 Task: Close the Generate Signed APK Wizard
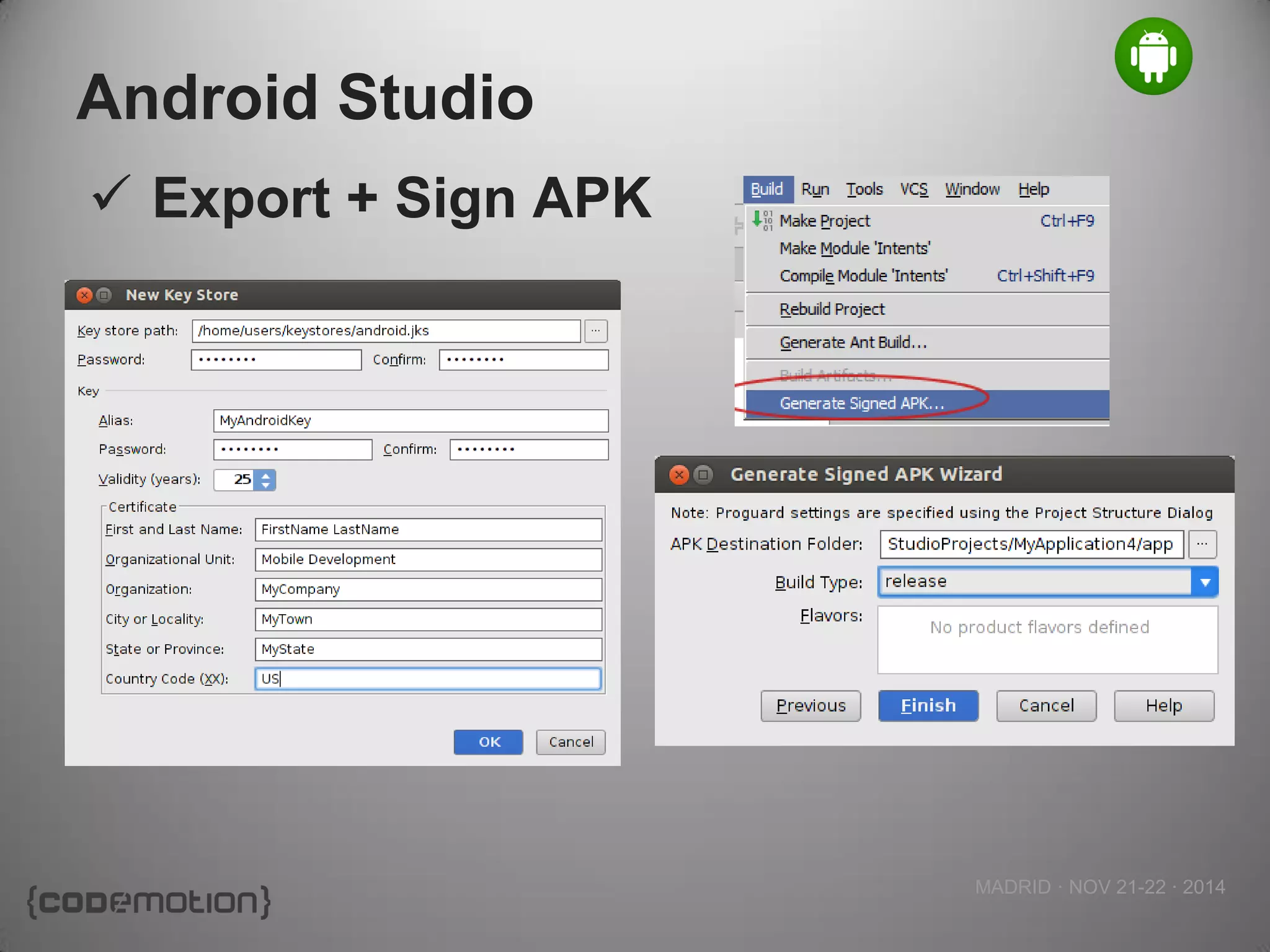pyautogui.click(x=680, y=475)
